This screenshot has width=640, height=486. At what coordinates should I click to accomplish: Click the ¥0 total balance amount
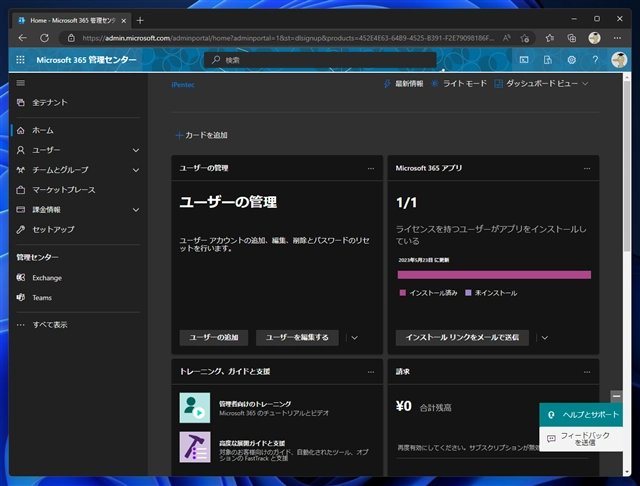pyautogui.click(x=404, y=406)
